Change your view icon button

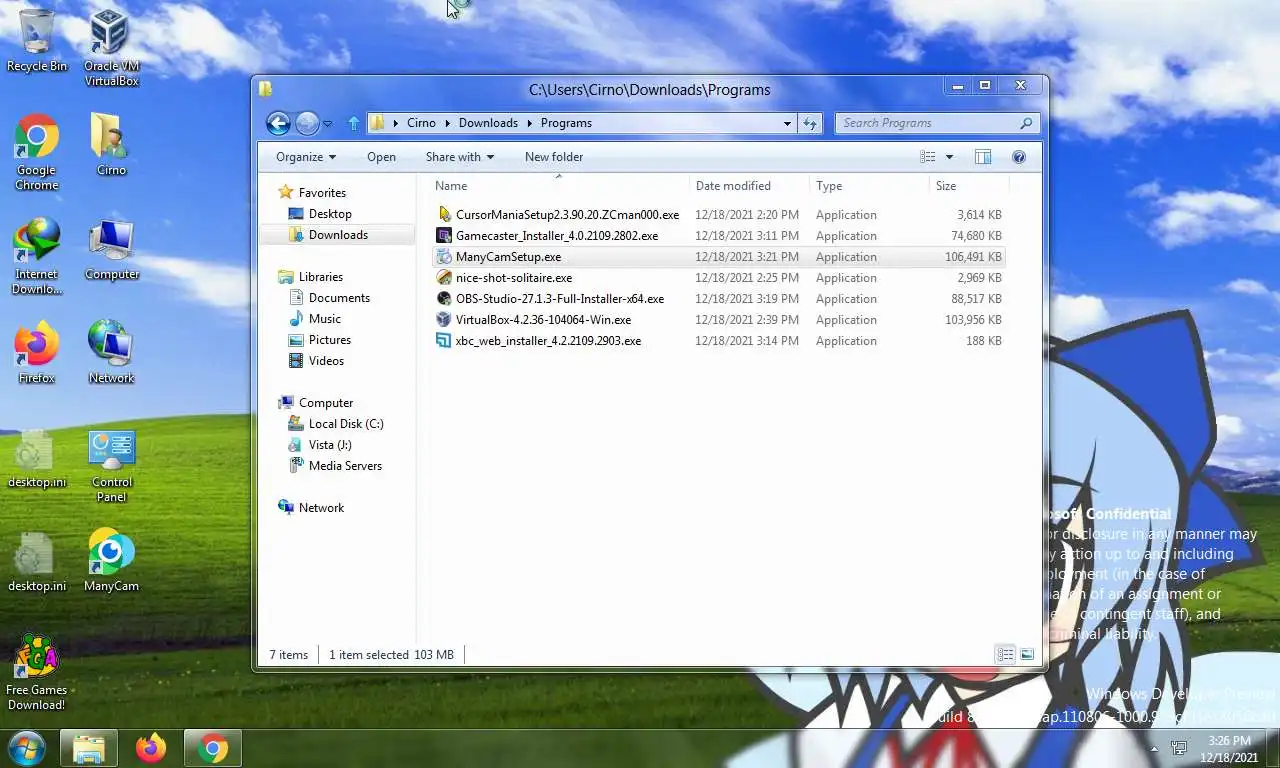(928, 157)
